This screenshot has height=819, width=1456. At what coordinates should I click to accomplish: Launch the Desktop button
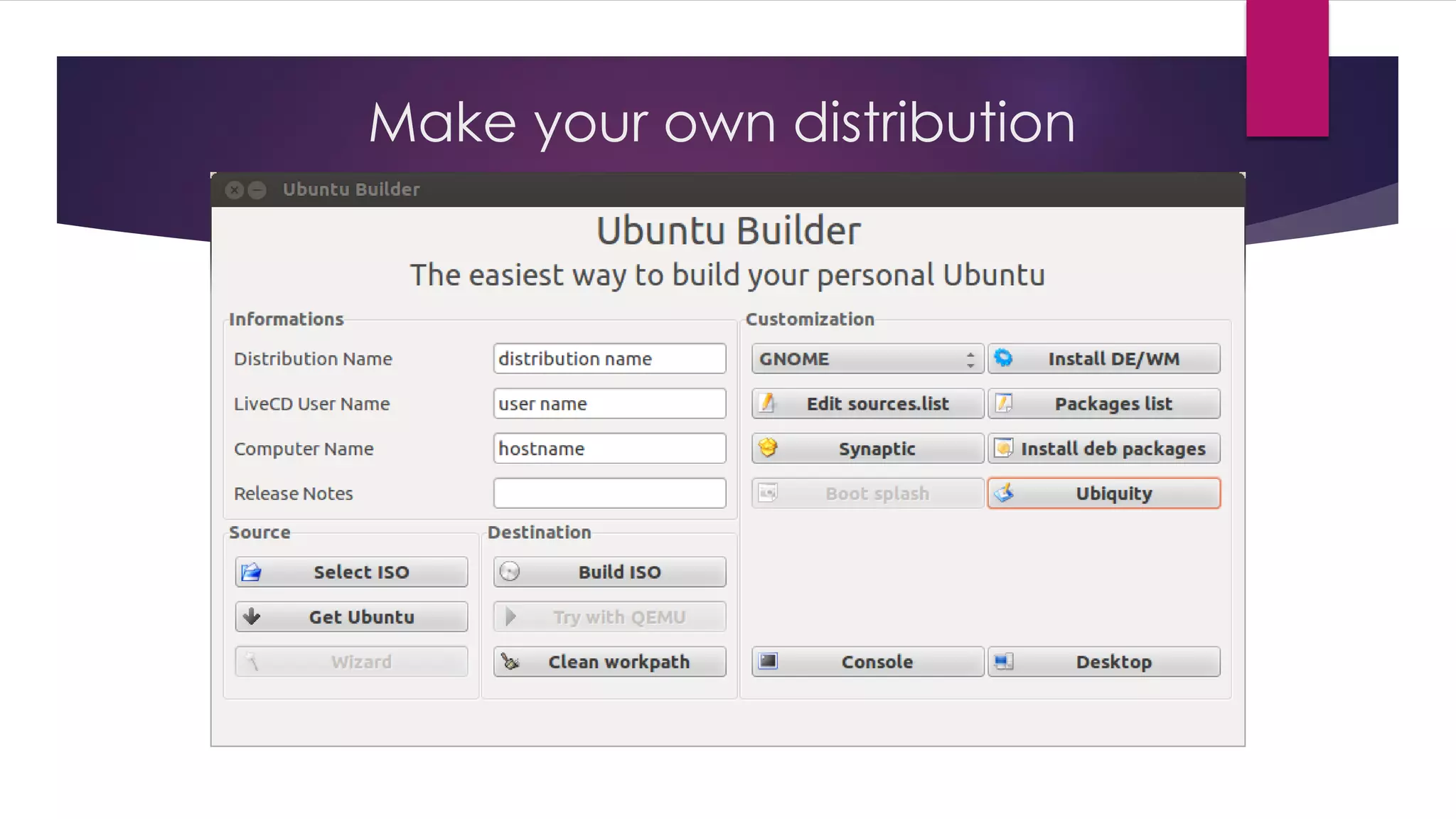[1104, 661]
